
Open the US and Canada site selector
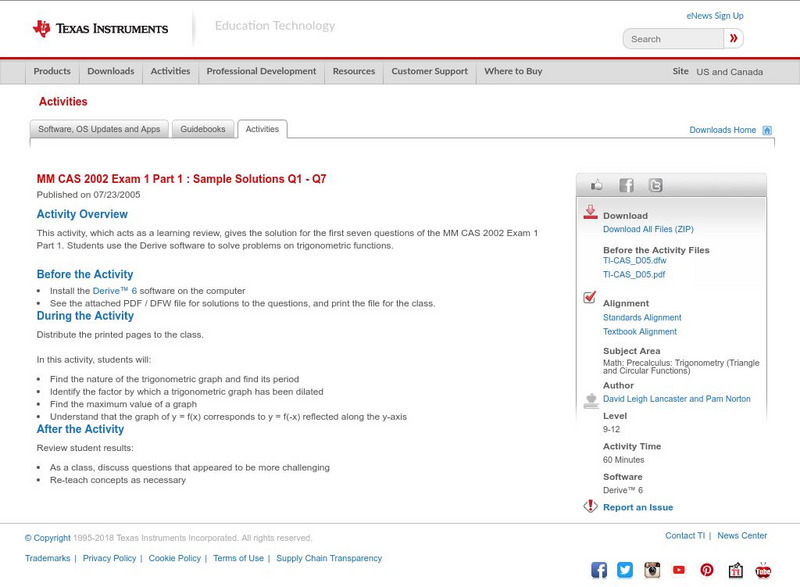tap(730, 72)
